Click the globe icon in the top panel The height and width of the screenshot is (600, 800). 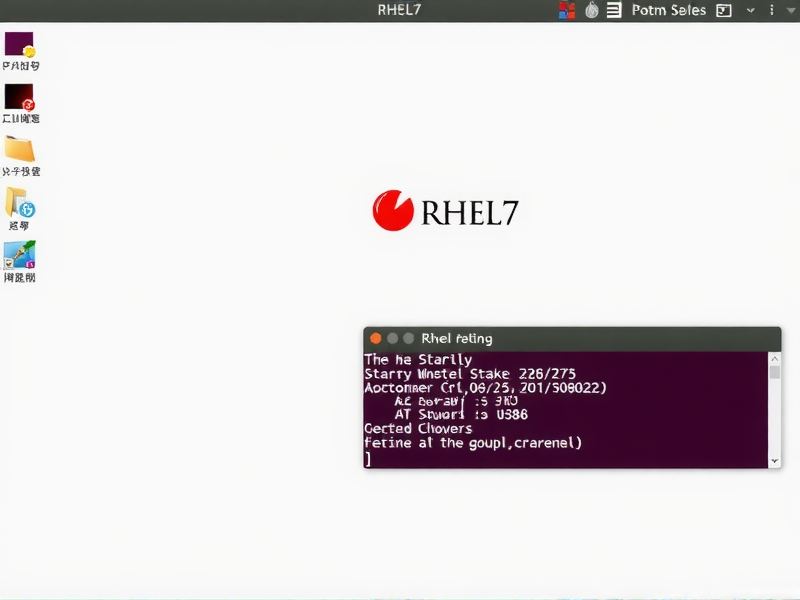point(591,11)
